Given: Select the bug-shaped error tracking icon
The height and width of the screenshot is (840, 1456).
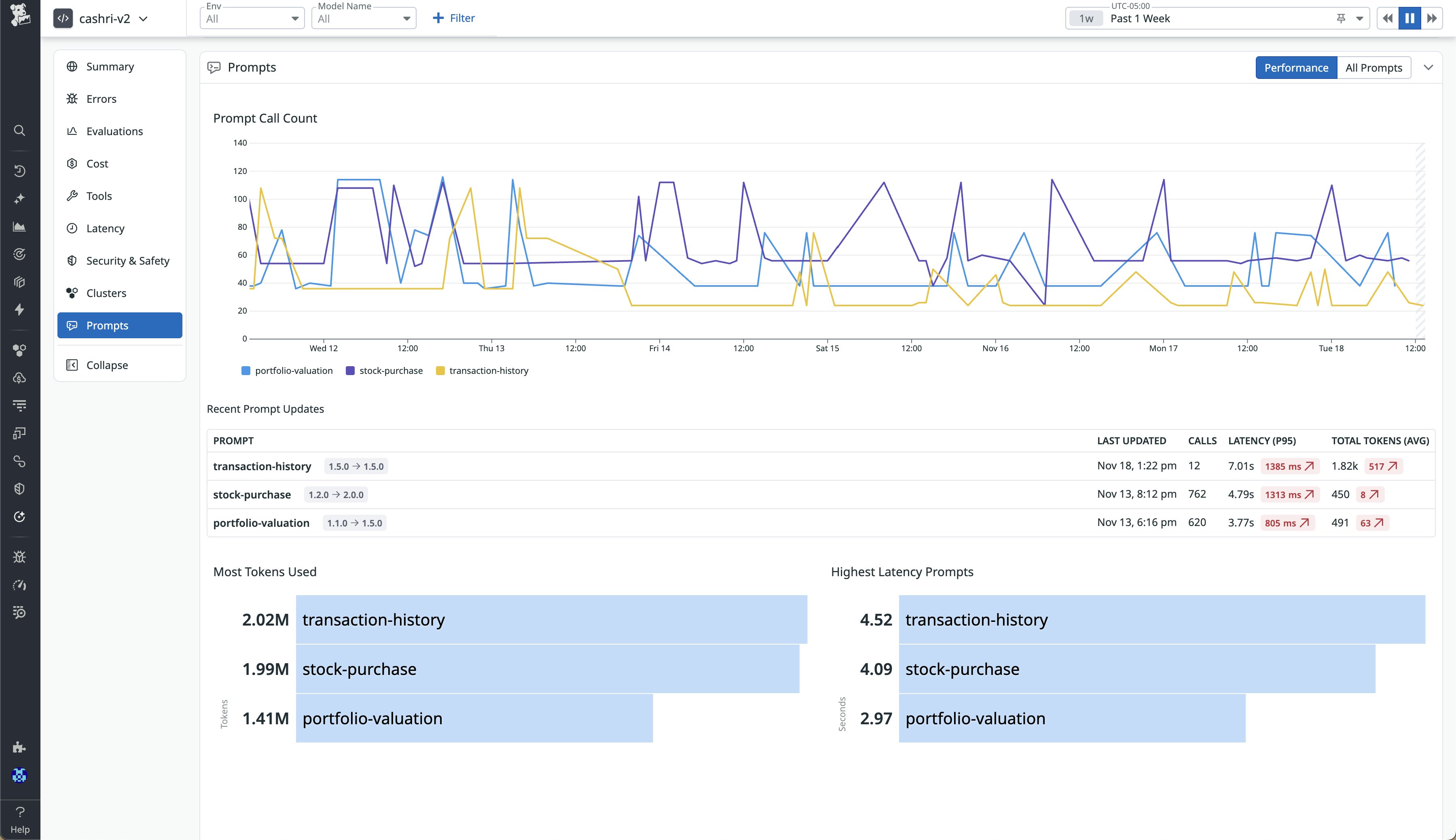Looking at the screenshot, I should 19,556.
